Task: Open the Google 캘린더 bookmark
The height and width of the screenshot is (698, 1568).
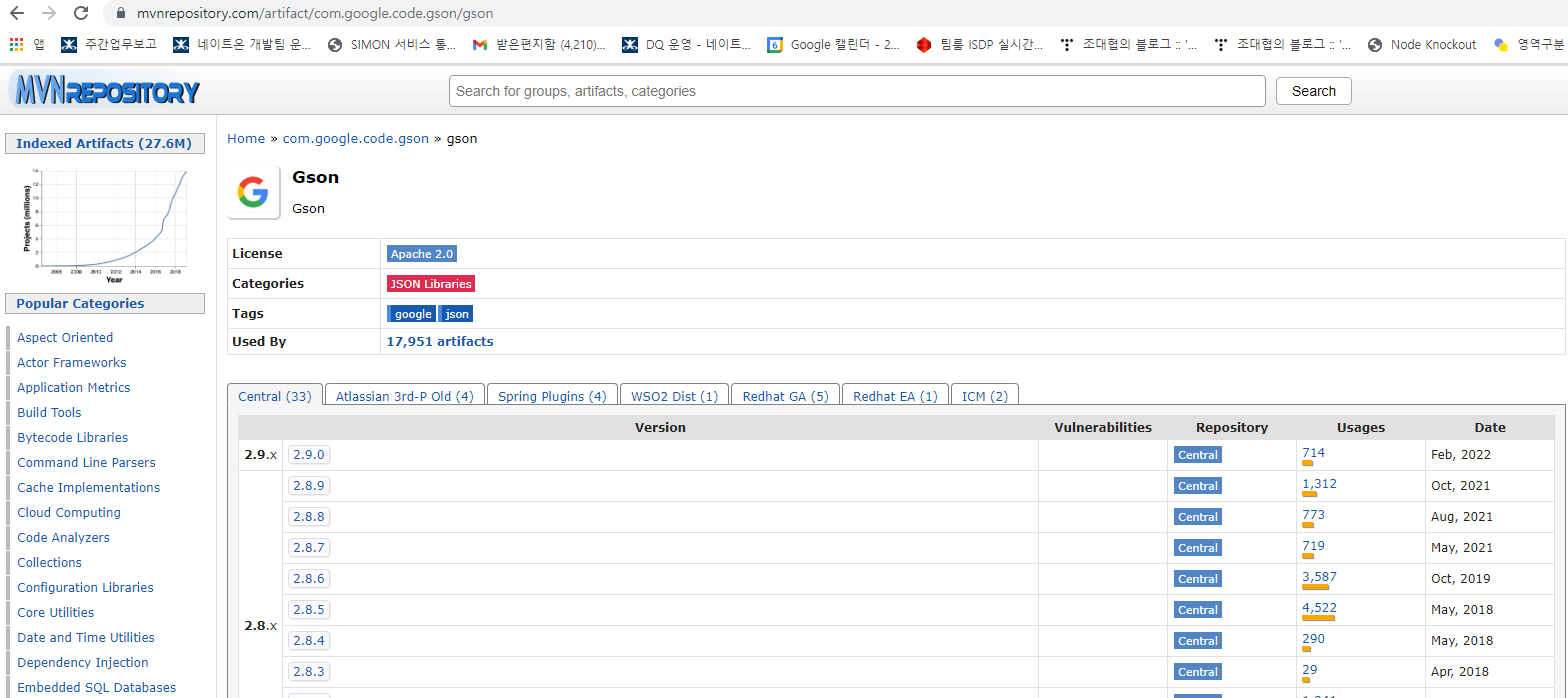Action: 834,44
